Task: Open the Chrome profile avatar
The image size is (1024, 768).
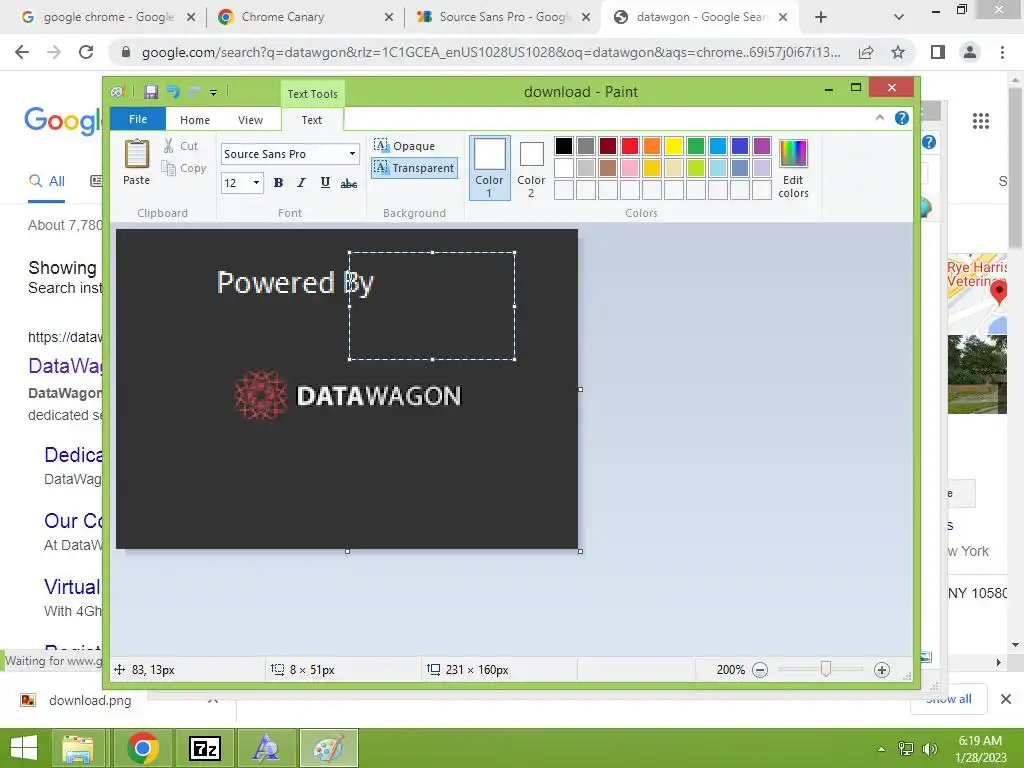Action: [970, 52]
